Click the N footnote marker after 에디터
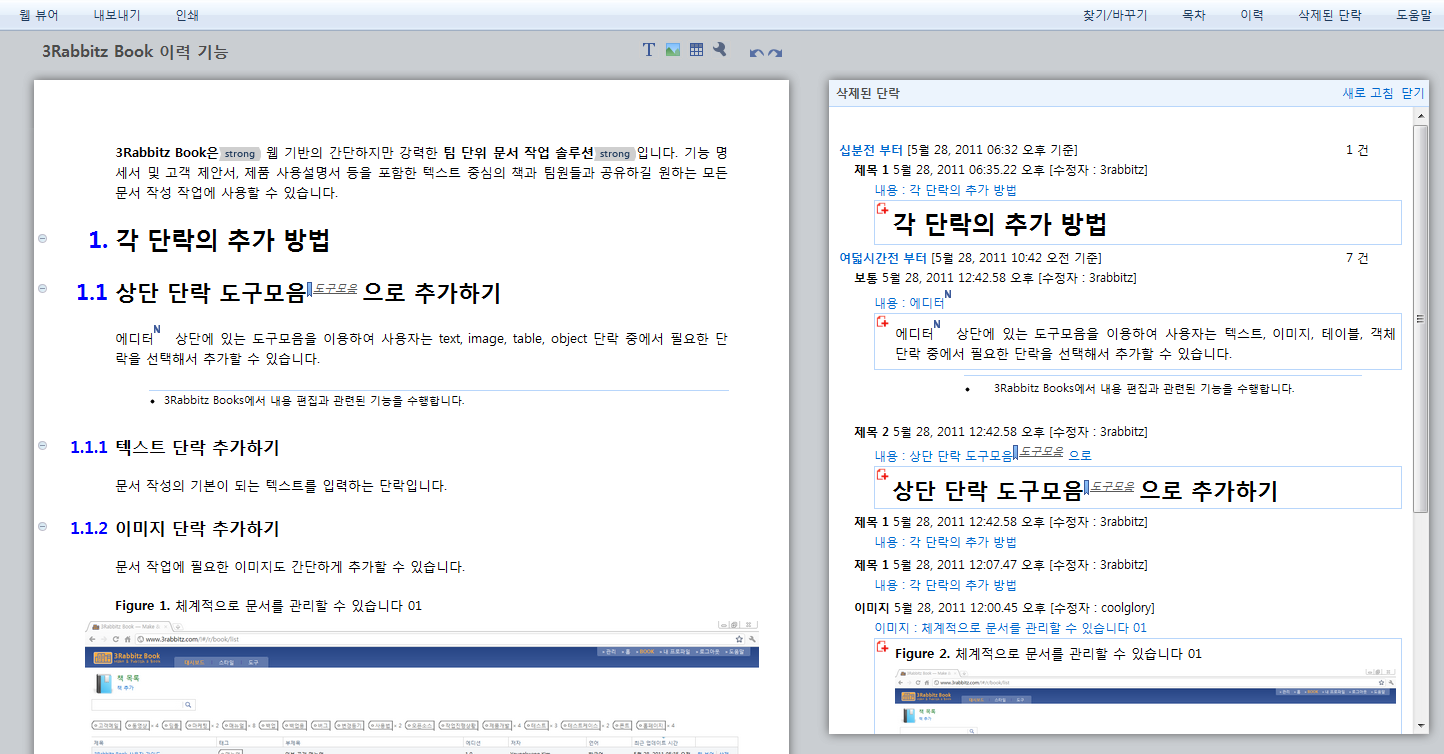1444x754 pixels. [x=157, y=328]
